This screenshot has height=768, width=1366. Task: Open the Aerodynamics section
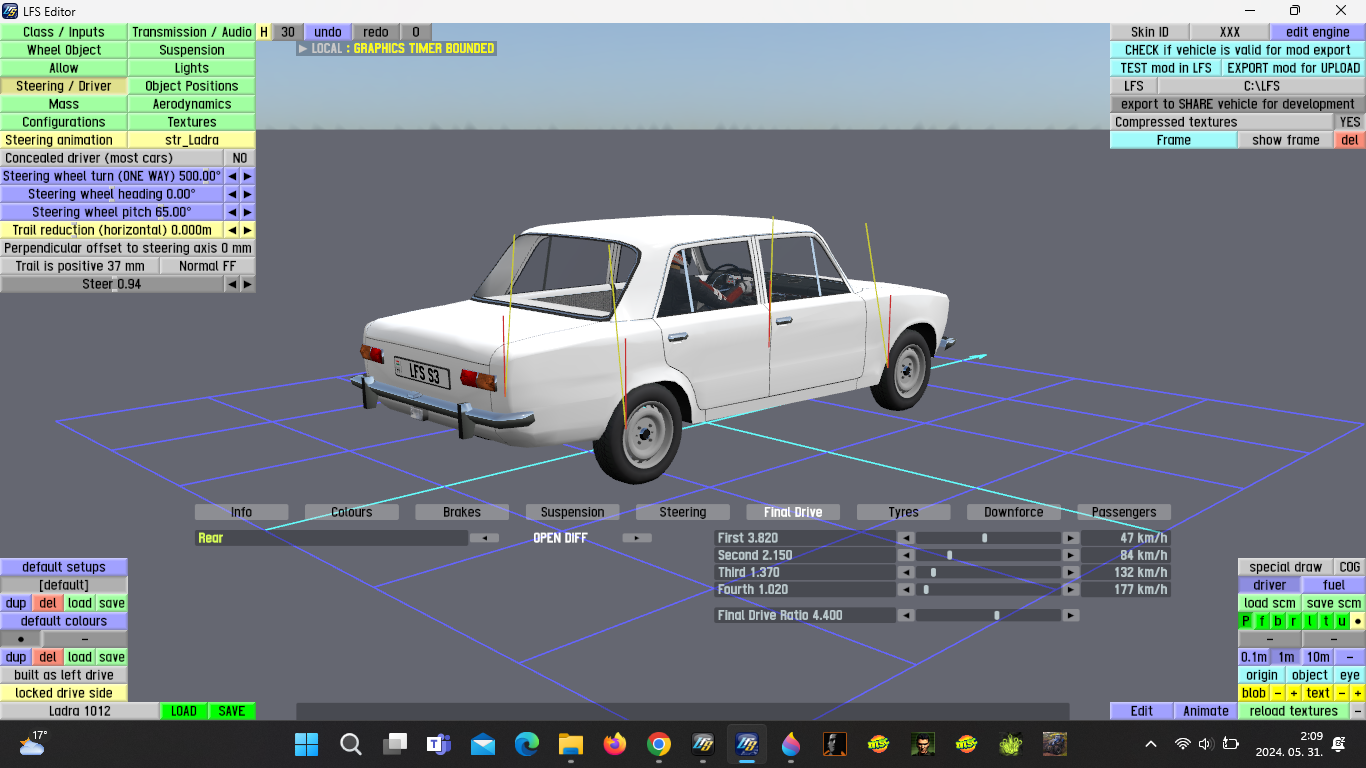192,104
